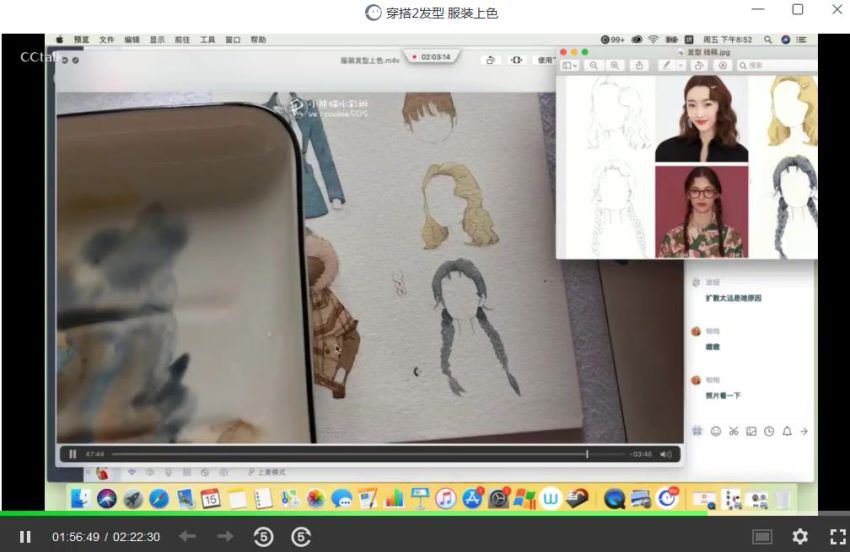Viewport: 850px width, 552px height.
Task: Open the 文件 menu in the menu bar
Action: [107, 40]
